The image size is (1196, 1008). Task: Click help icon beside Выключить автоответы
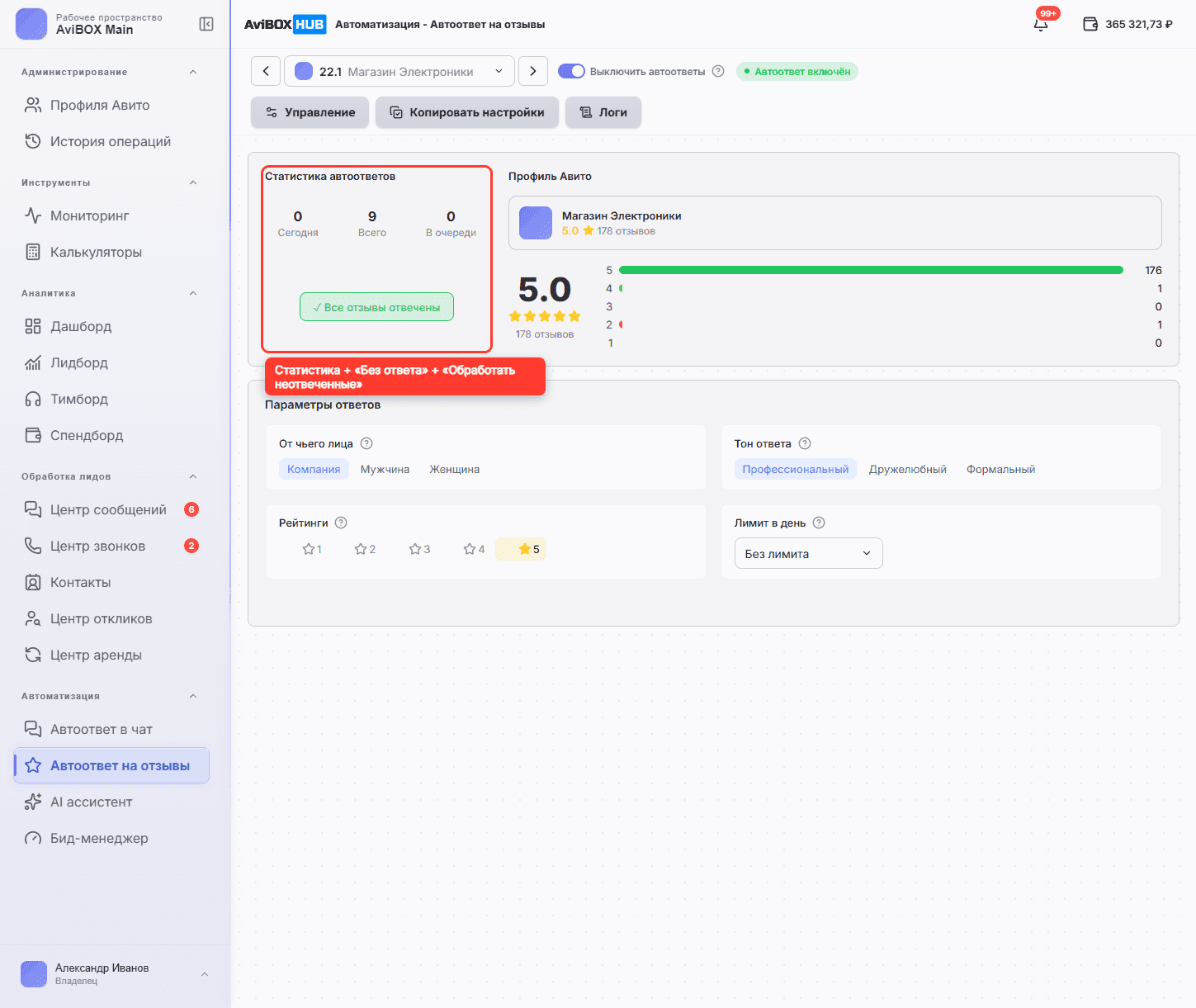pyautogui.click(x=718, y=71)
